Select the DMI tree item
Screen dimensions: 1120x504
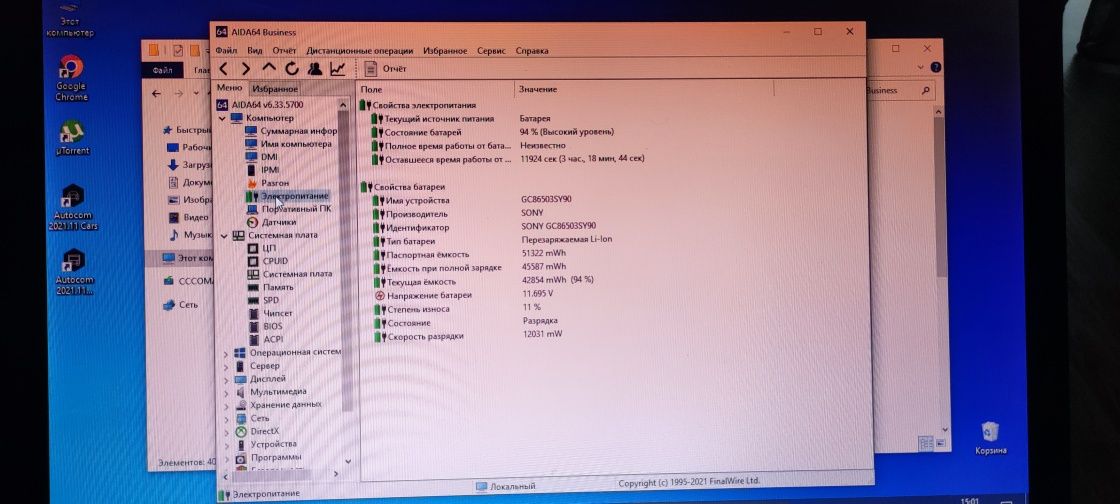point(261,156)
